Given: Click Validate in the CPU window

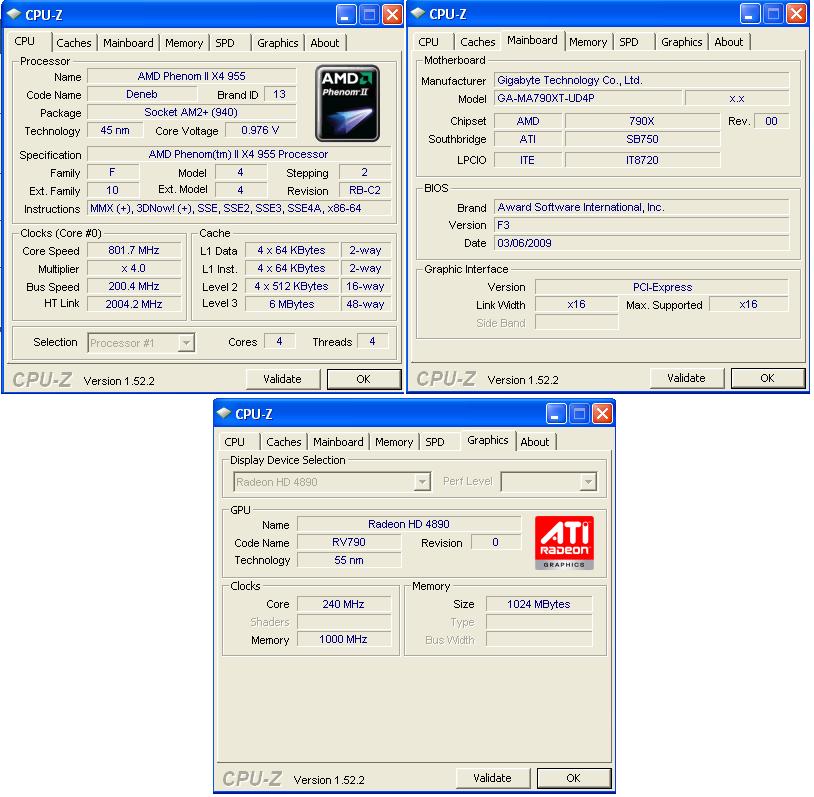Looking at the screenshot, I should click(282, 379).
